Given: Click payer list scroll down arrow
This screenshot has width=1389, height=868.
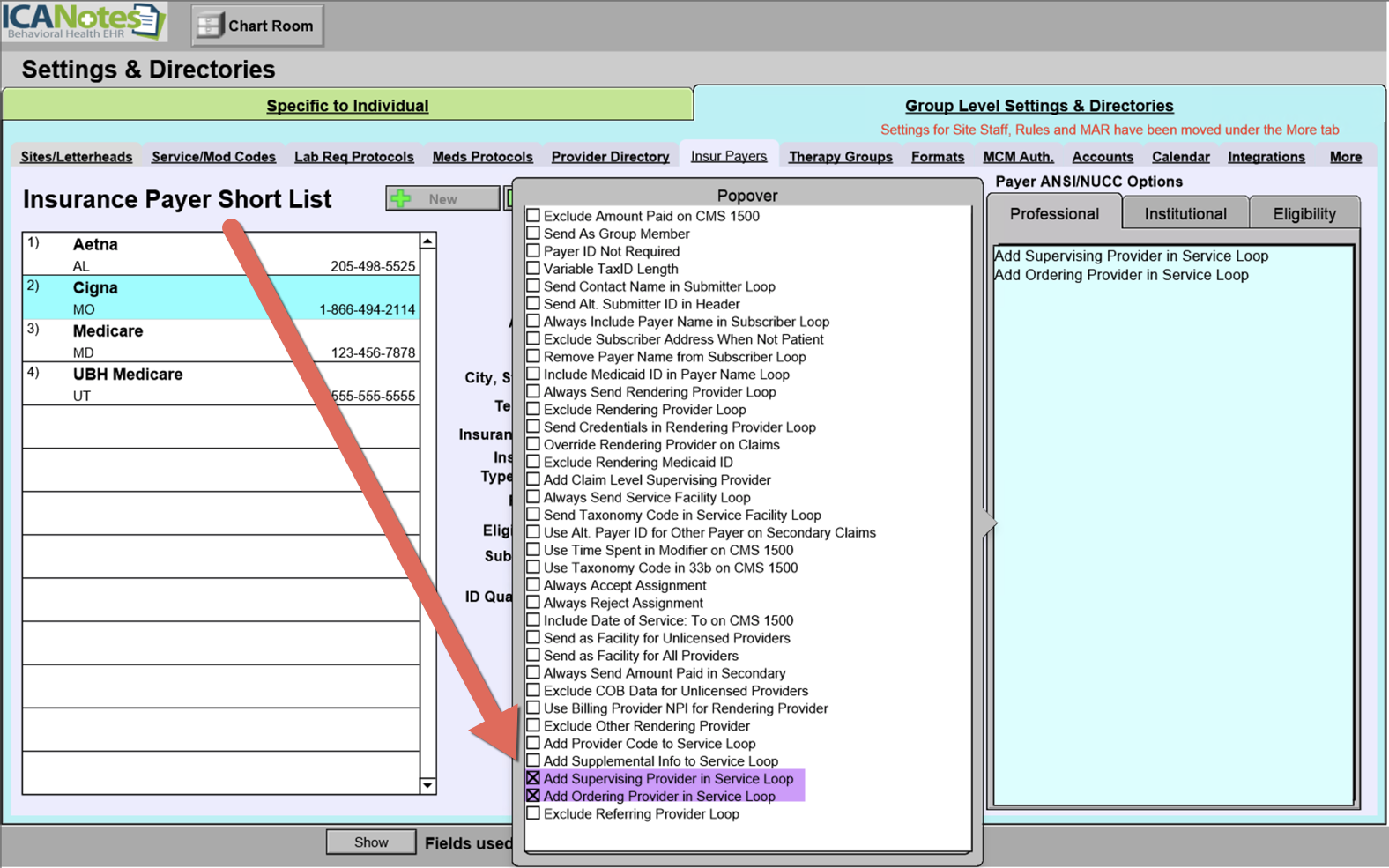Looking at the screenshot, I should click(x=427, y=785).
